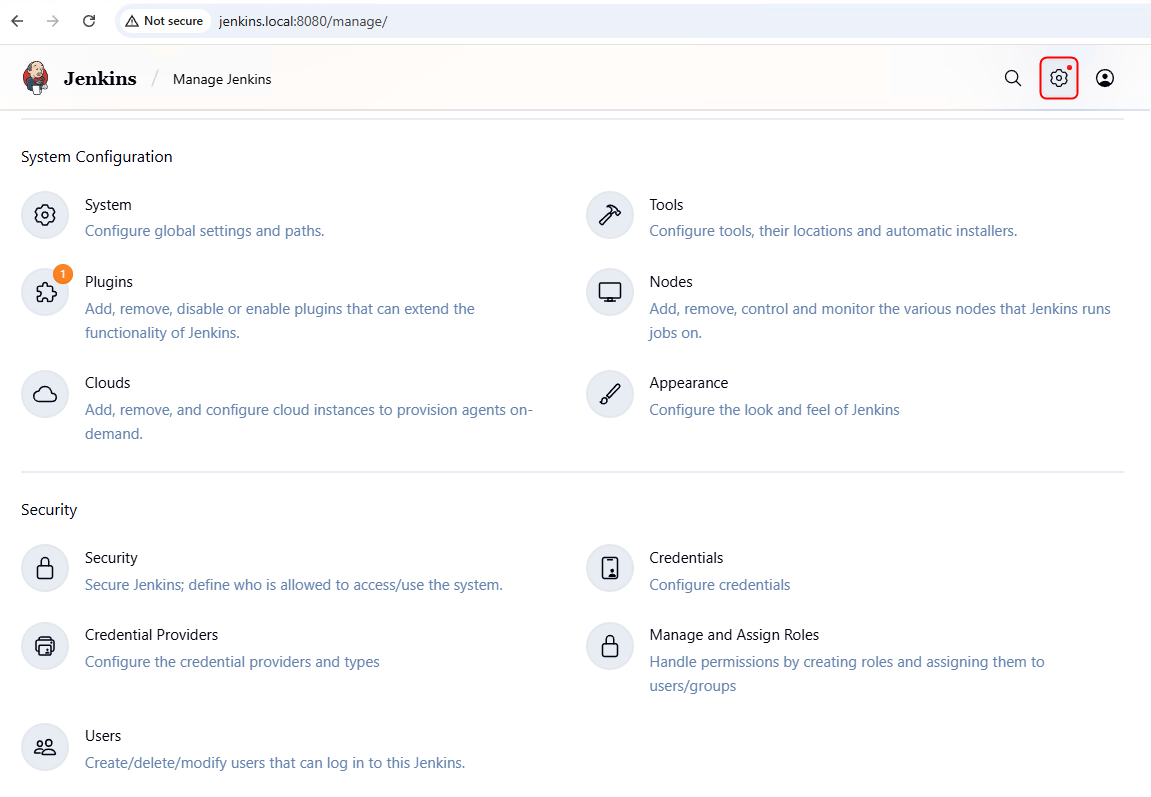The height and width of the screenshot is (797, 1151).
Task: Click the browser address bar URL
Action: (x=303, y=21)
